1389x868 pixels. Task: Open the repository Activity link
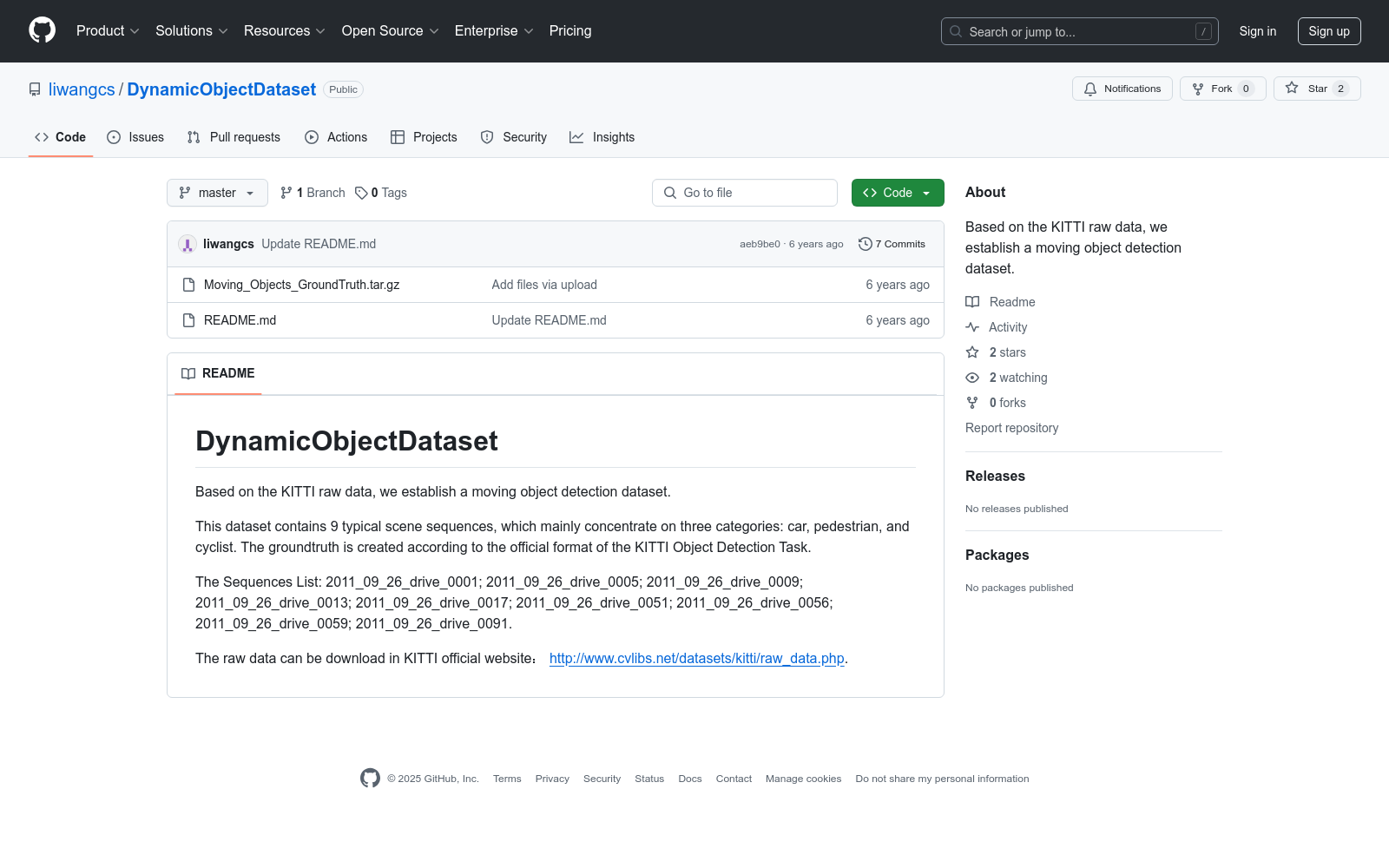click(x=997, y=327)
